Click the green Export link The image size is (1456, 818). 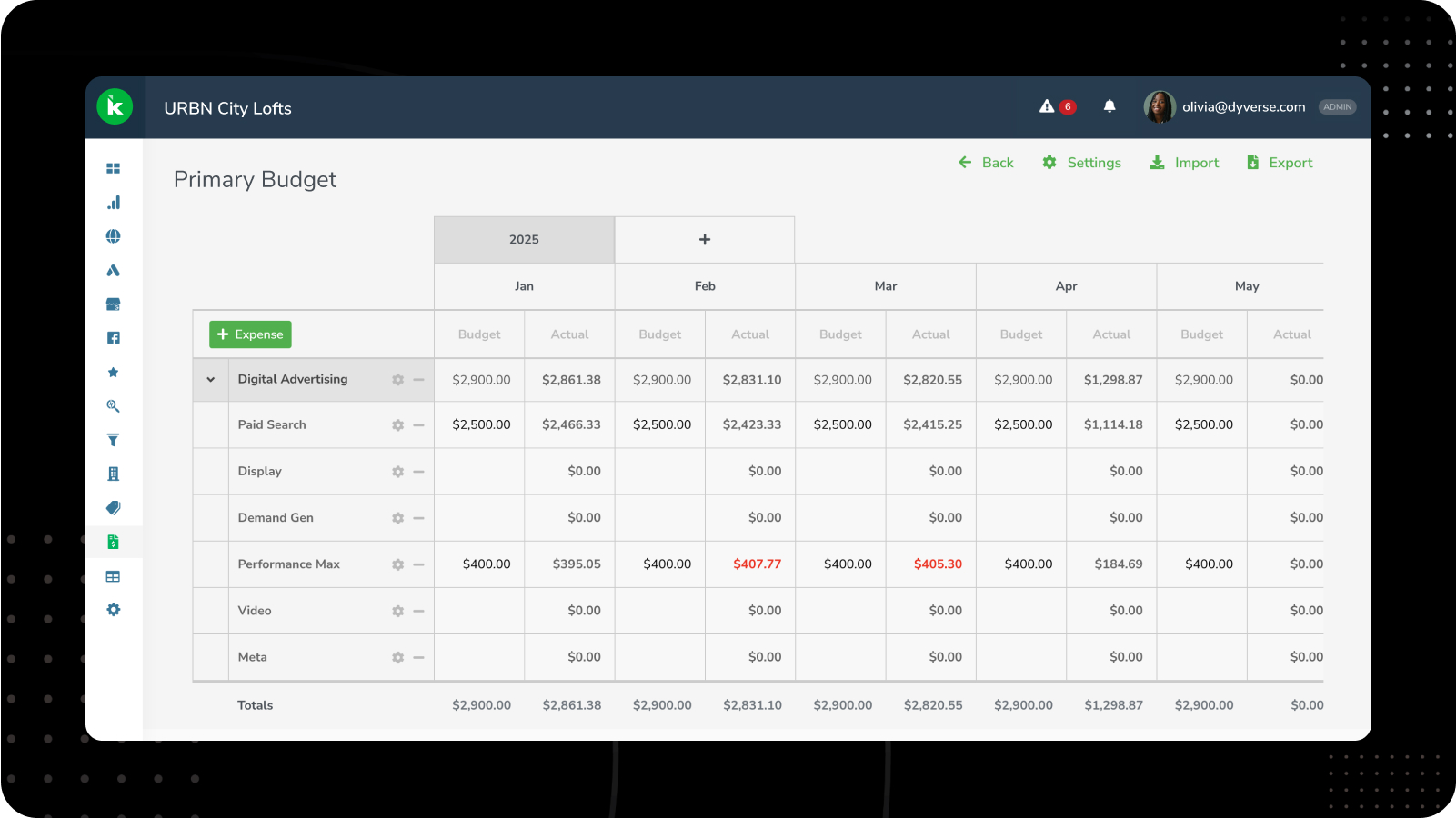[1280, 162]
